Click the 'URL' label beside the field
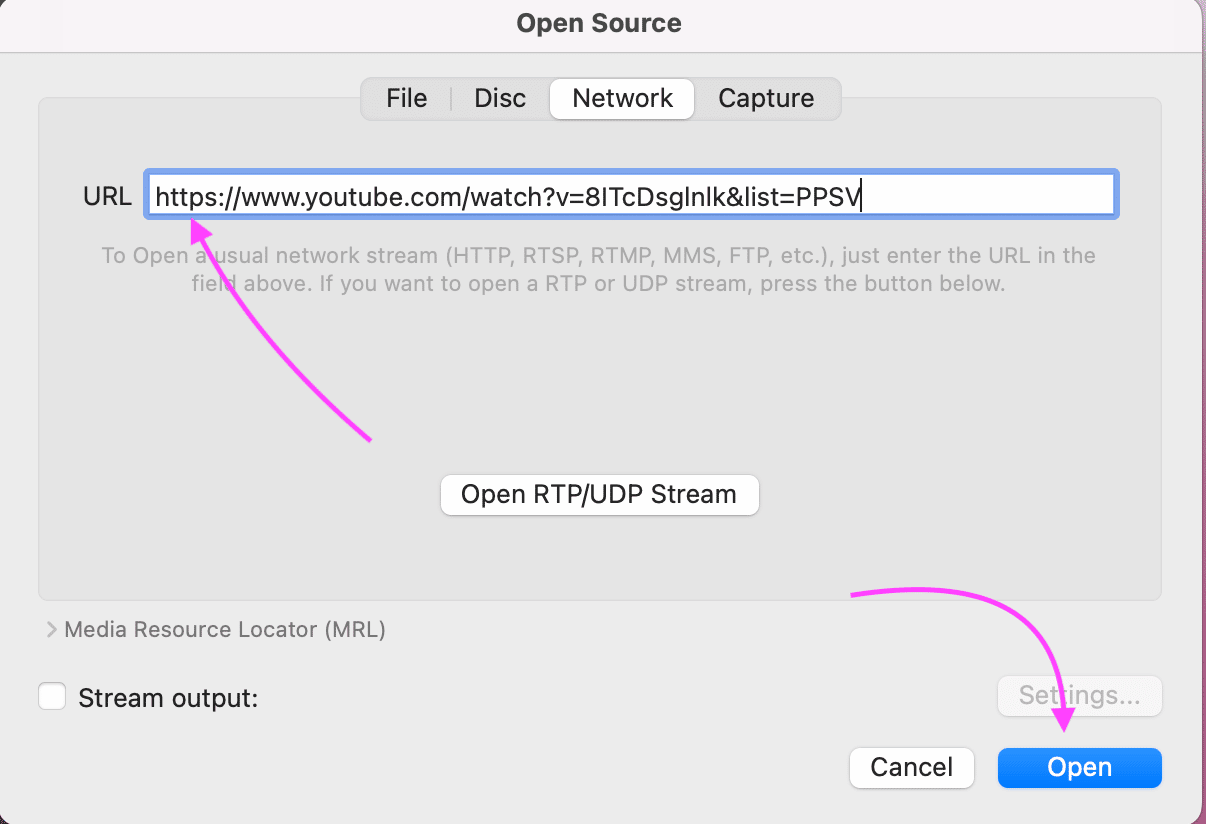 (x=107, y=197)
